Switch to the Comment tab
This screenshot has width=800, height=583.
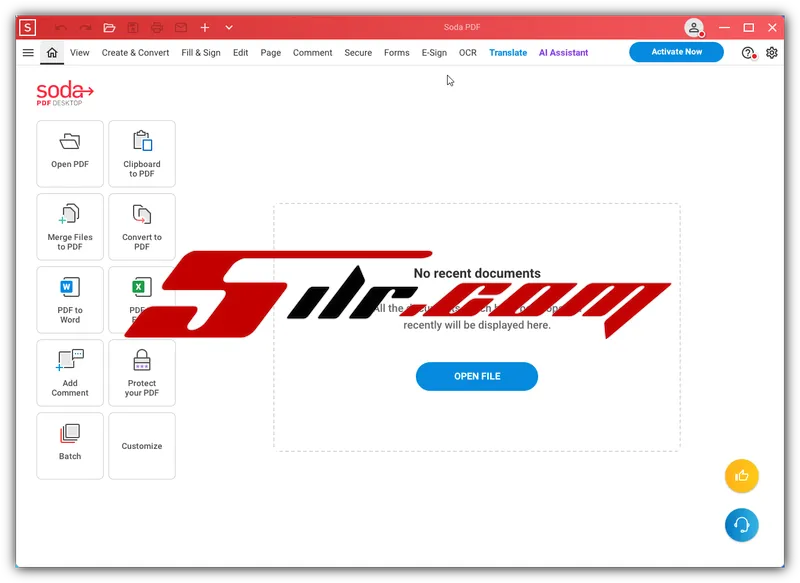tap(312, 53)
